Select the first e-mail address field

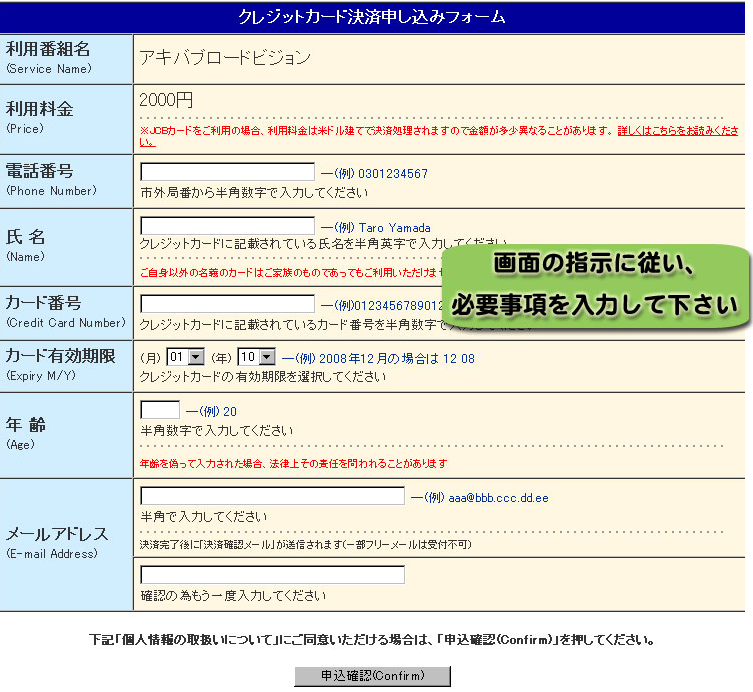tap(272, 496)
